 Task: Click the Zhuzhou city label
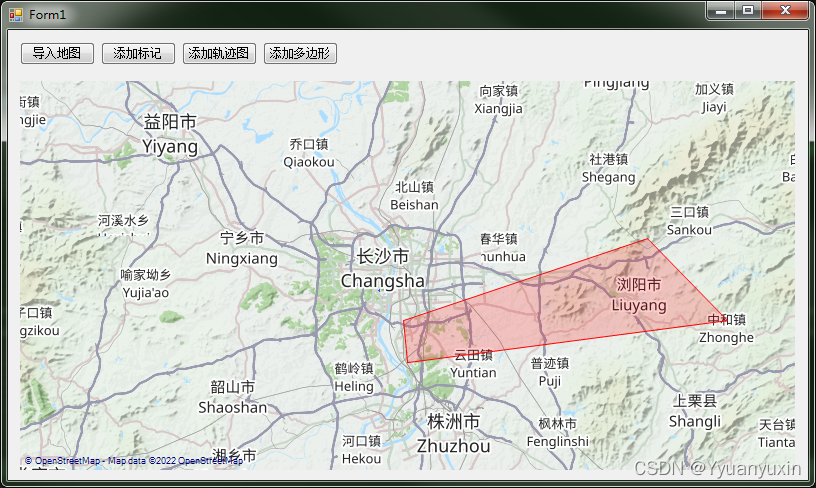click(x=453, y=433)
